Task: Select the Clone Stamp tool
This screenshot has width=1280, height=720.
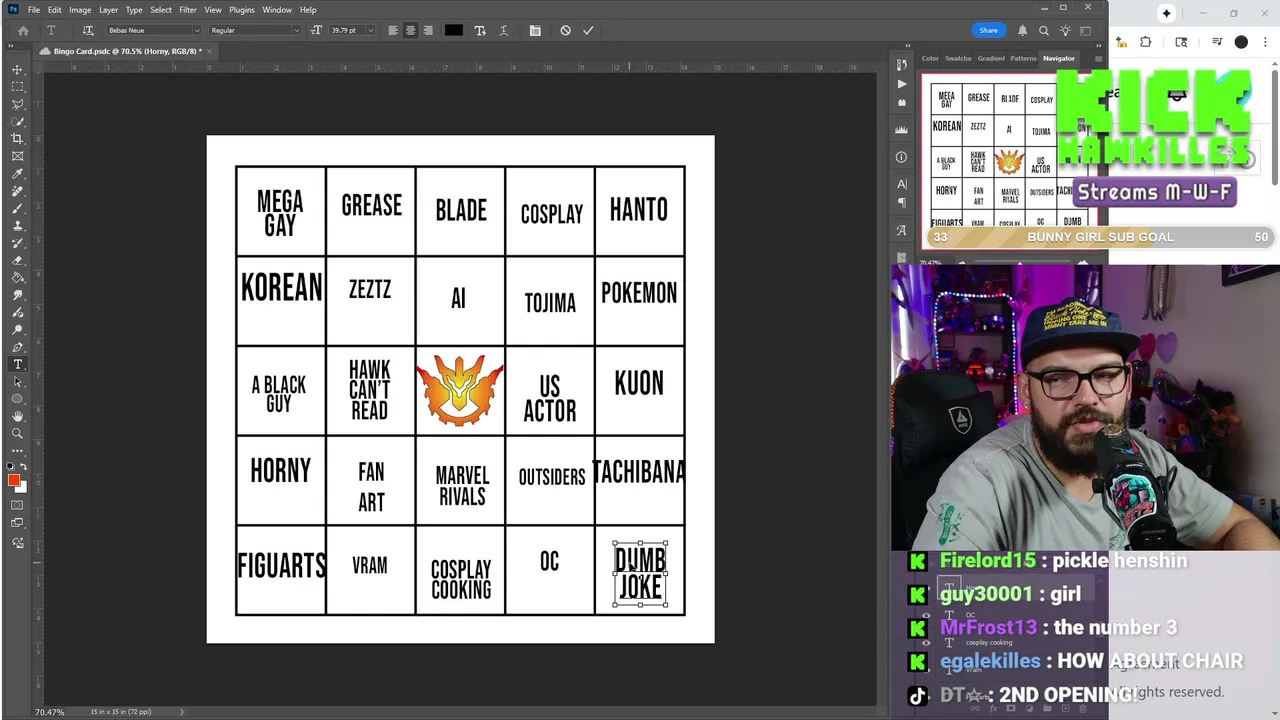Action: pos(18,226)
